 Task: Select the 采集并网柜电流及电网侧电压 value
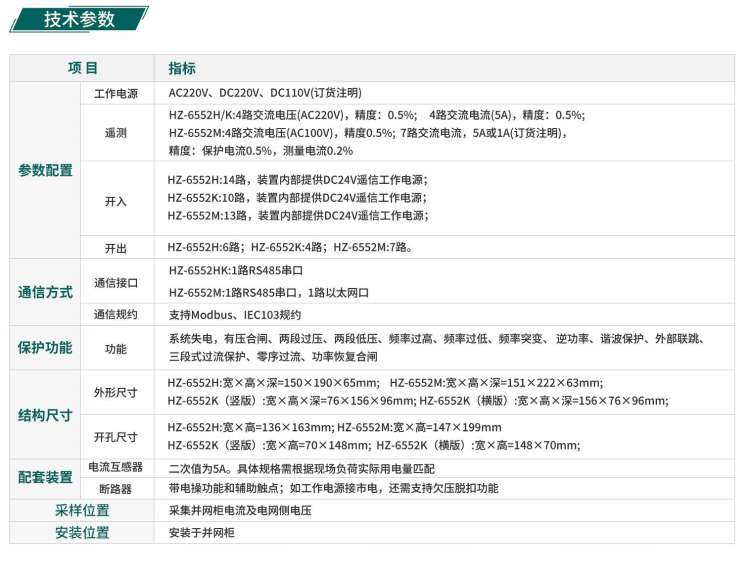pyautogui.click(x=240, y=510)
